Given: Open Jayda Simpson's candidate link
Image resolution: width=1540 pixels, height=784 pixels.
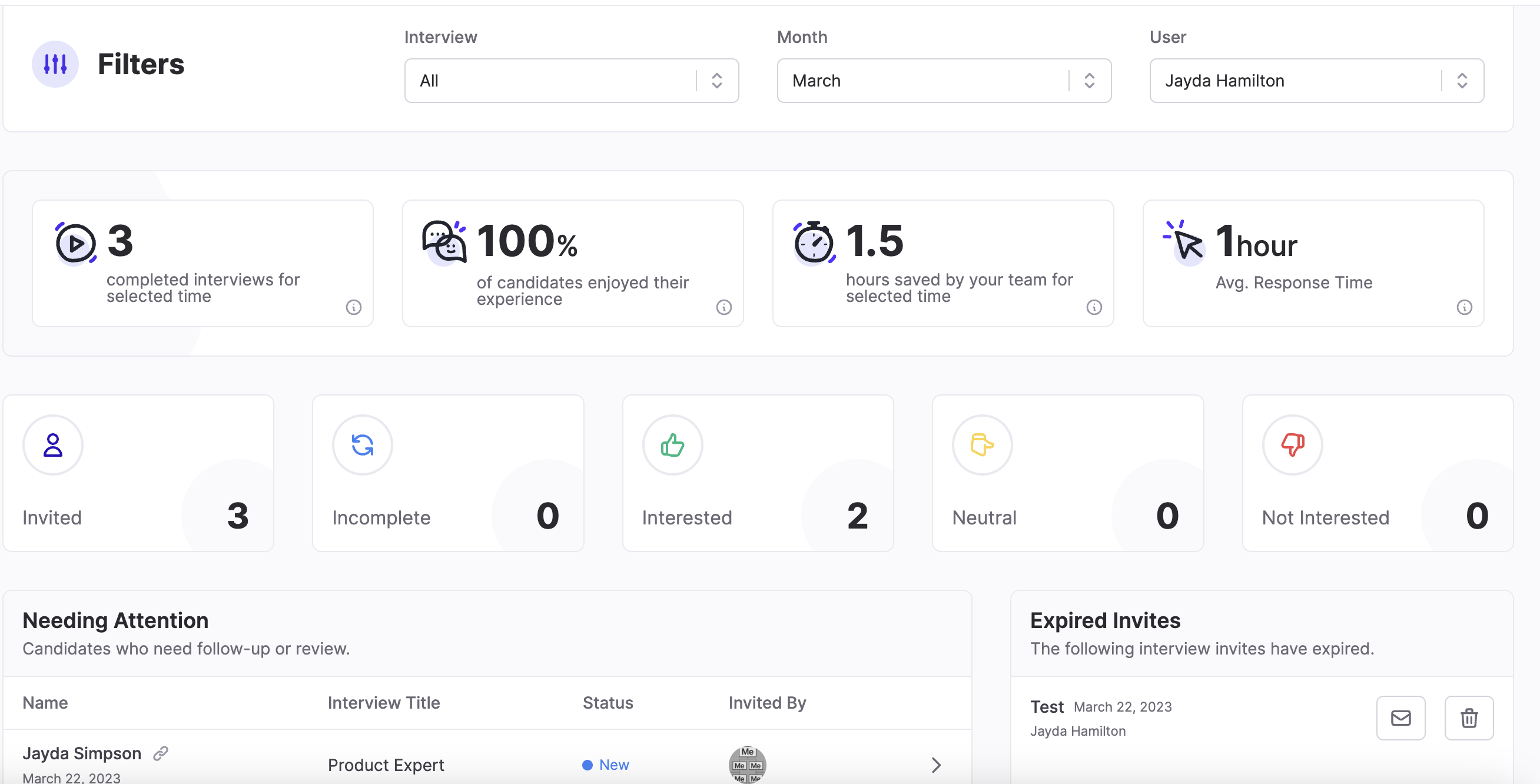Looking at the screenshot, I should [x=160, y=753].
